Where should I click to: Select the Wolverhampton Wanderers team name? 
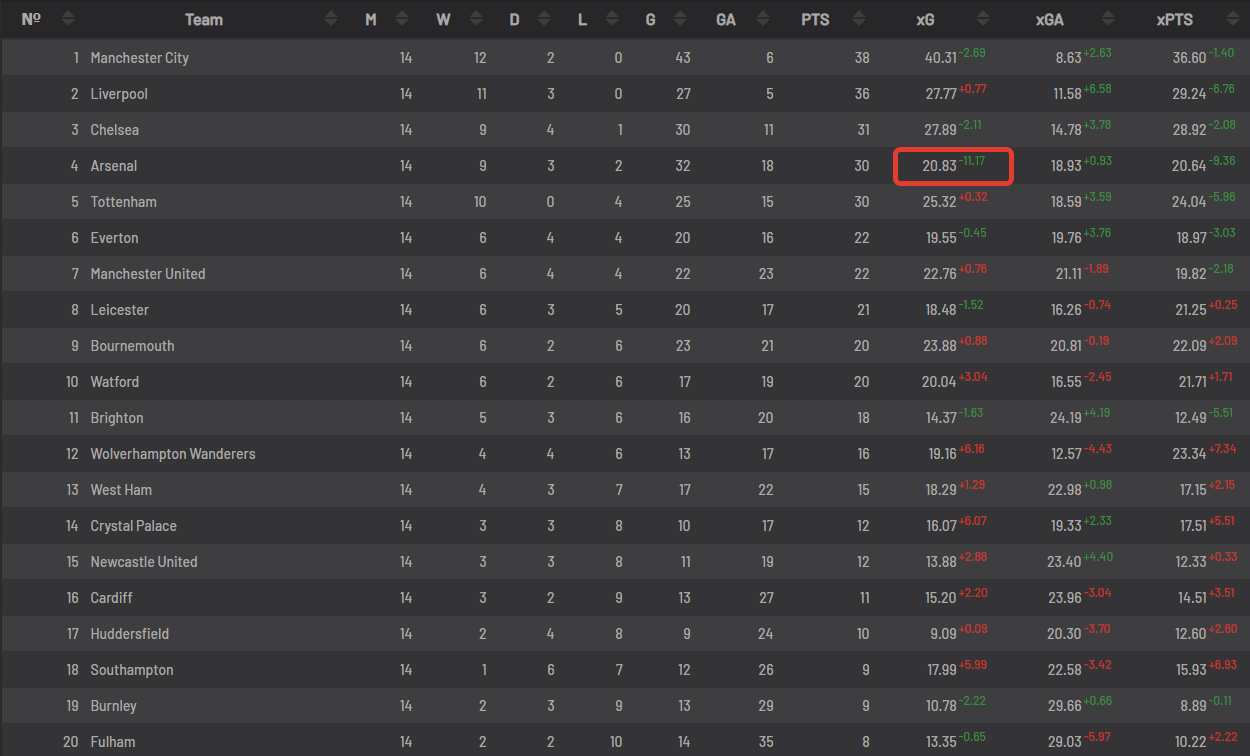tap(173, 454)
